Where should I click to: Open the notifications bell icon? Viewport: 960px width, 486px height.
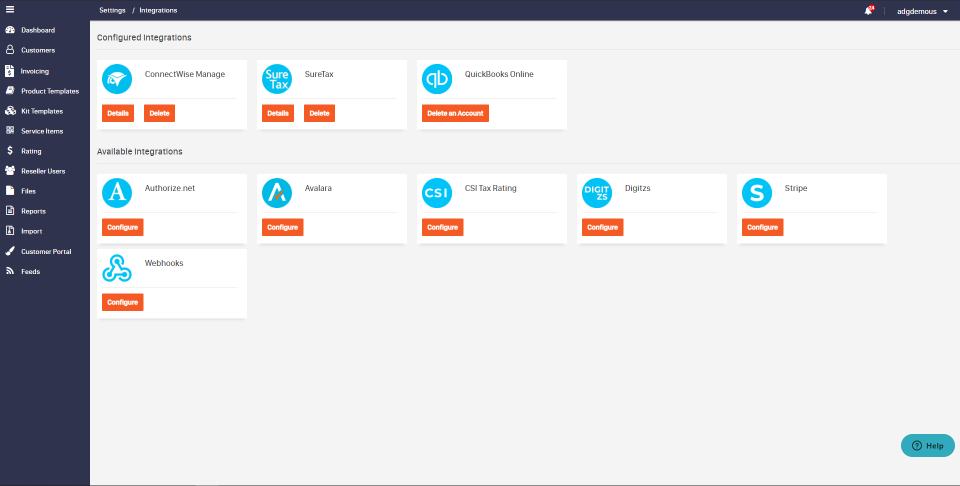pos(868,10)
